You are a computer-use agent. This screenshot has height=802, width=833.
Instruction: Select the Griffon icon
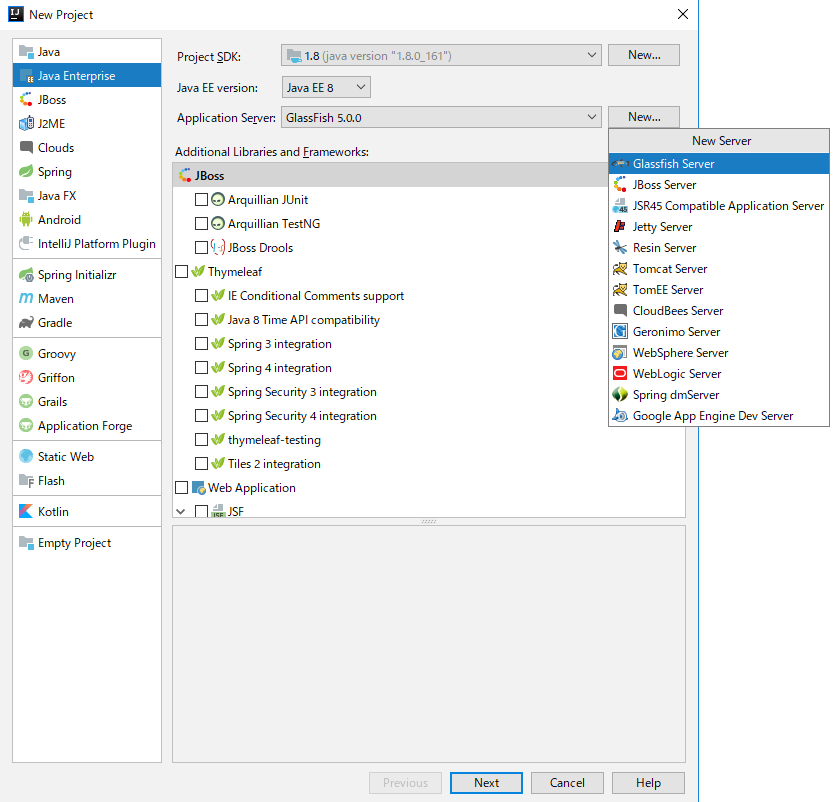pyautogui.click(x=26, y=377)
